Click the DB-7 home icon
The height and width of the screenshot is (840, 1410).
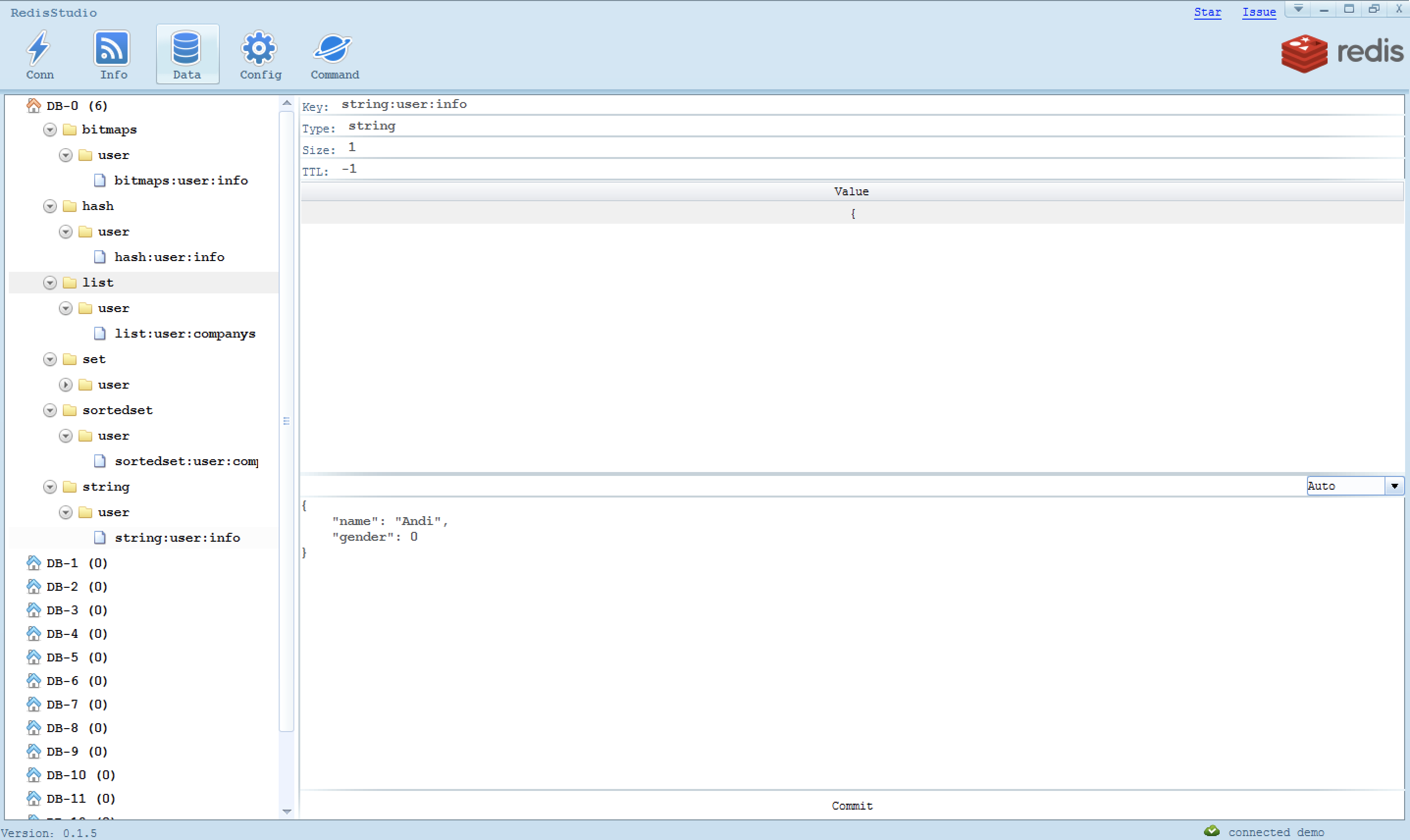[34, 704]
